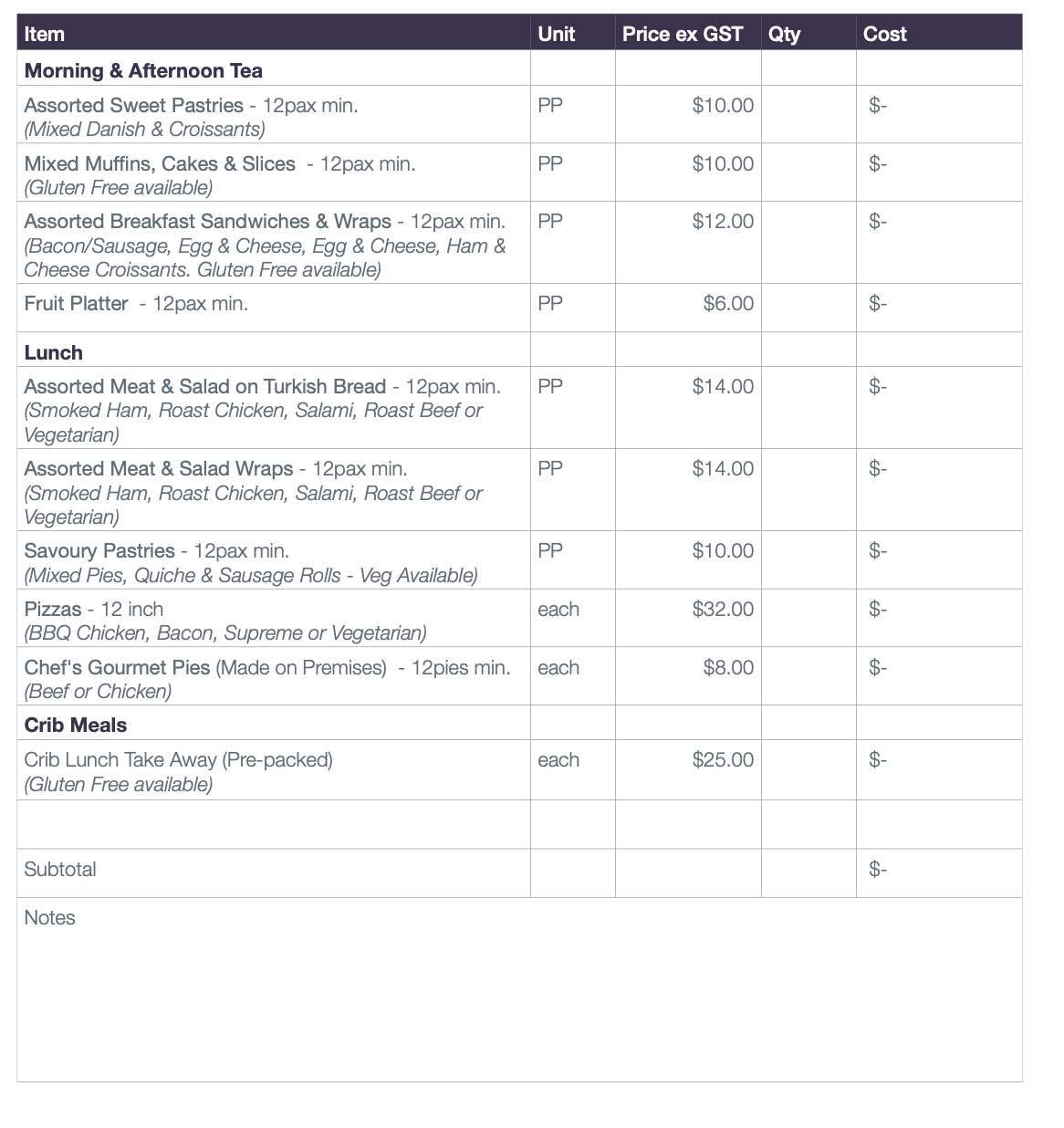Click the Item column header
The width and height of the screenshot is (1064, 1128).
44,34
